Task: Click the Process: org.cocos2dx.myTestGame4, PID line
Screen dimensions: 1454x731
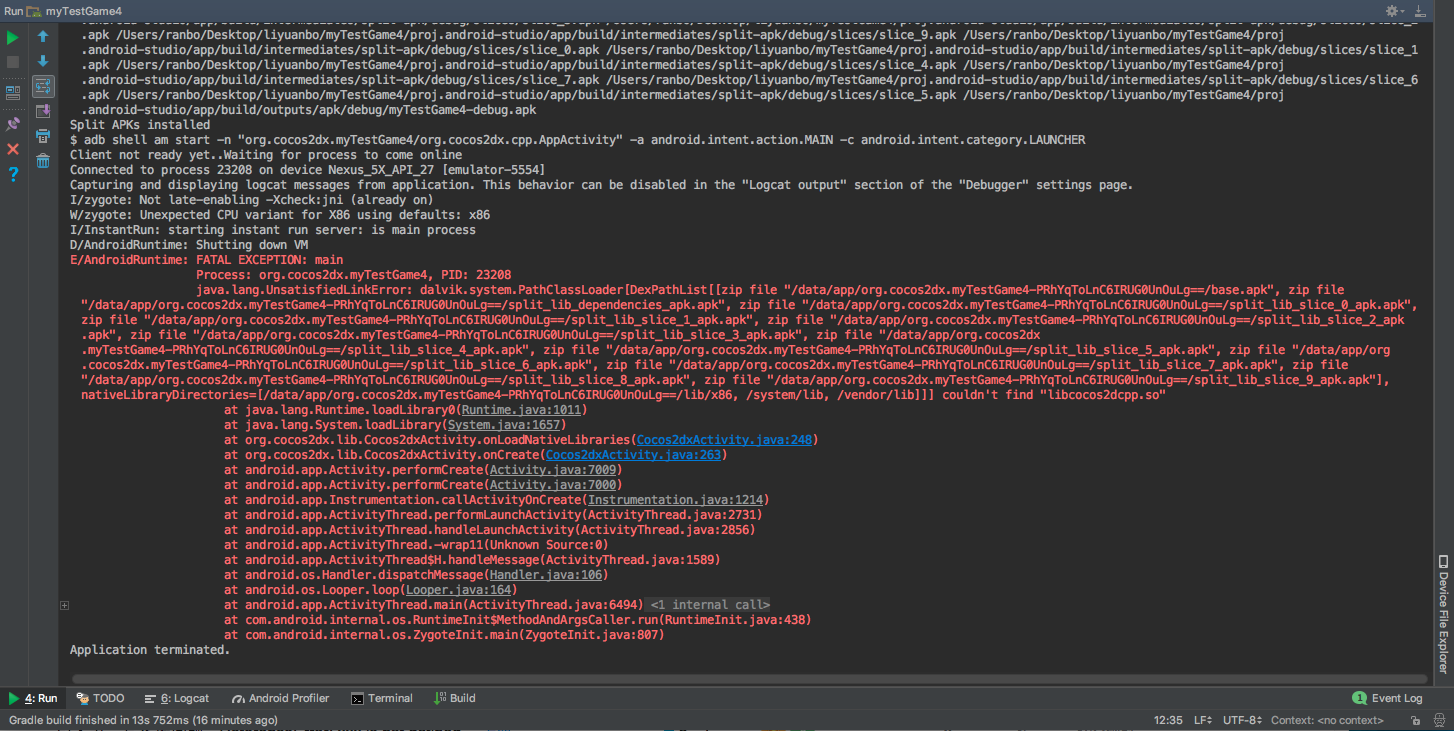Action: click(353, 275)
